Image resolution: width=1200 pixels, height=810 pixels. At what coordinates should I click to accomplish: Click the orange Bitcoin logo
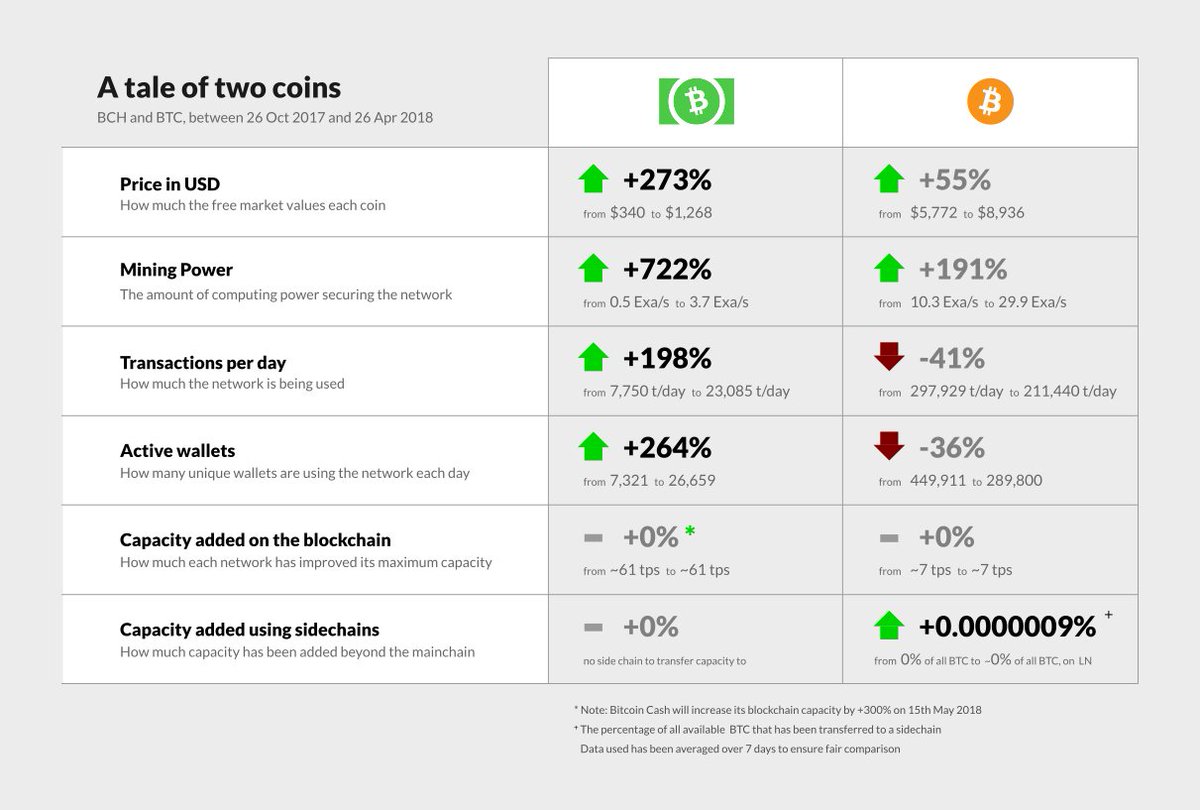tap(990, 101)
